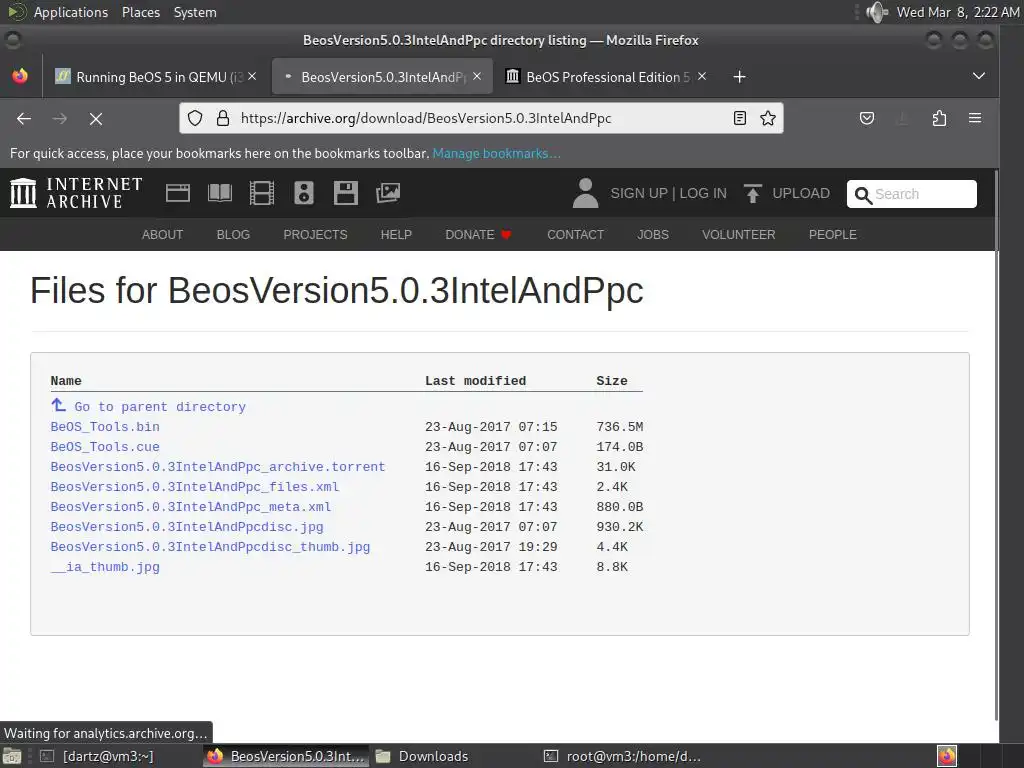Click the magnifier icon in Search box
Screen dimensions: 1024x768
point(863,195)
